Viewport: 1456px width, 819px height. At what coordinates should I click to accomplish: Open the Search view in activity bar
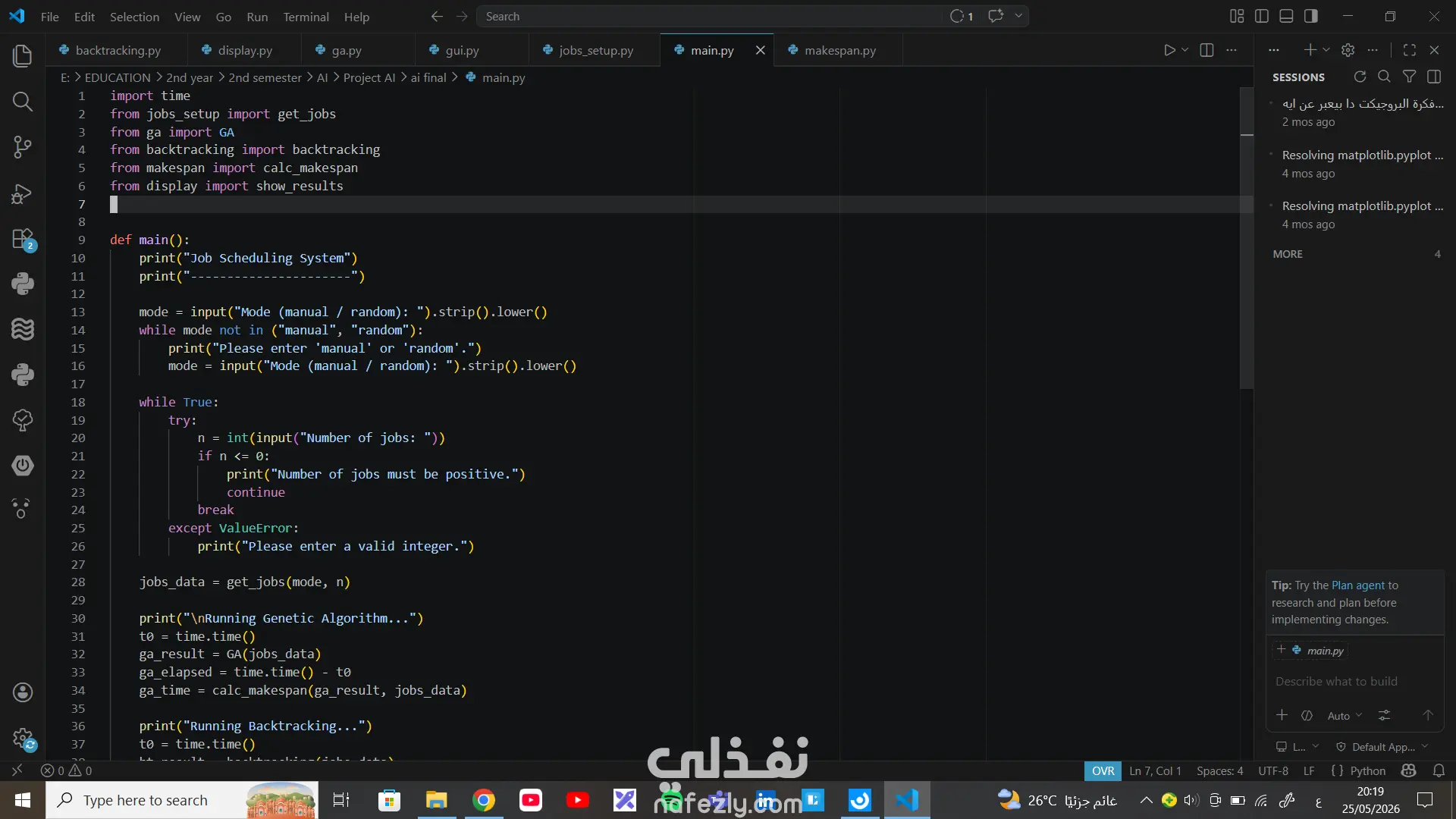[23, 101]
